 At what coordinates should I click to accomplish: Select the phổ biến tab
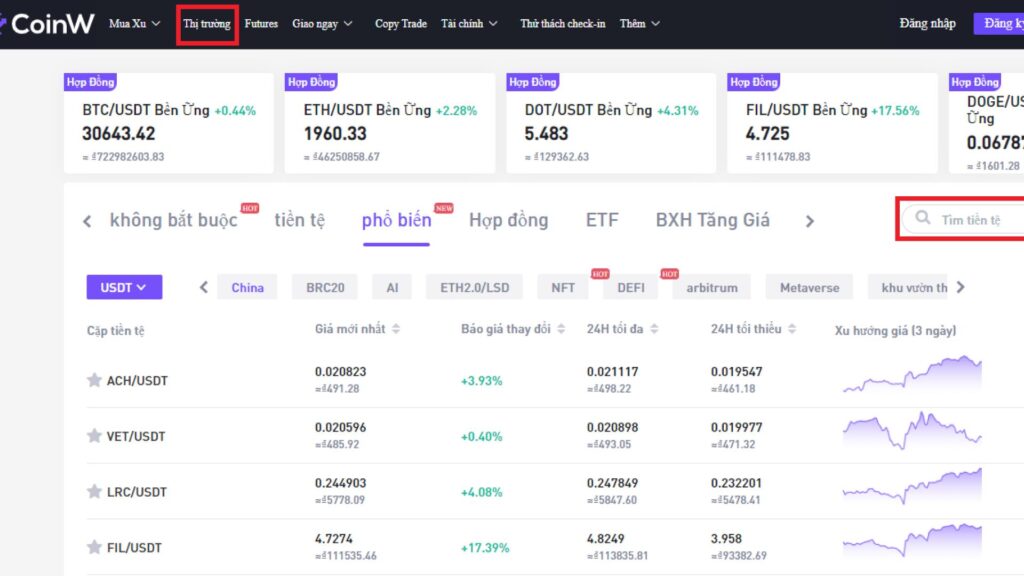(396, 220)
